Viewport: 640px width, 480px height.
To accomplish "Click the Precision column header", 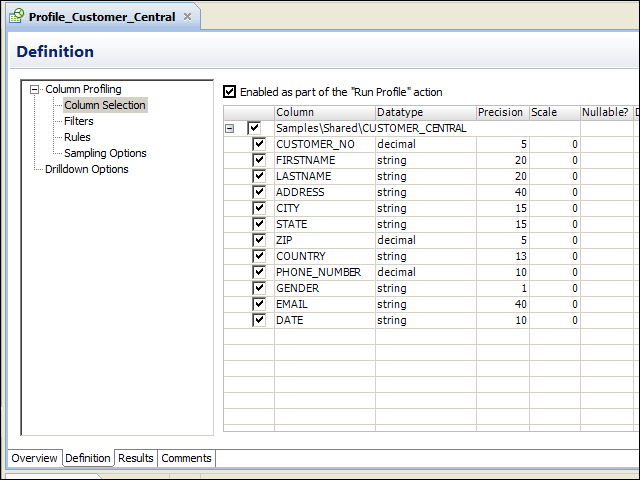I will click(x=503, y=112).
